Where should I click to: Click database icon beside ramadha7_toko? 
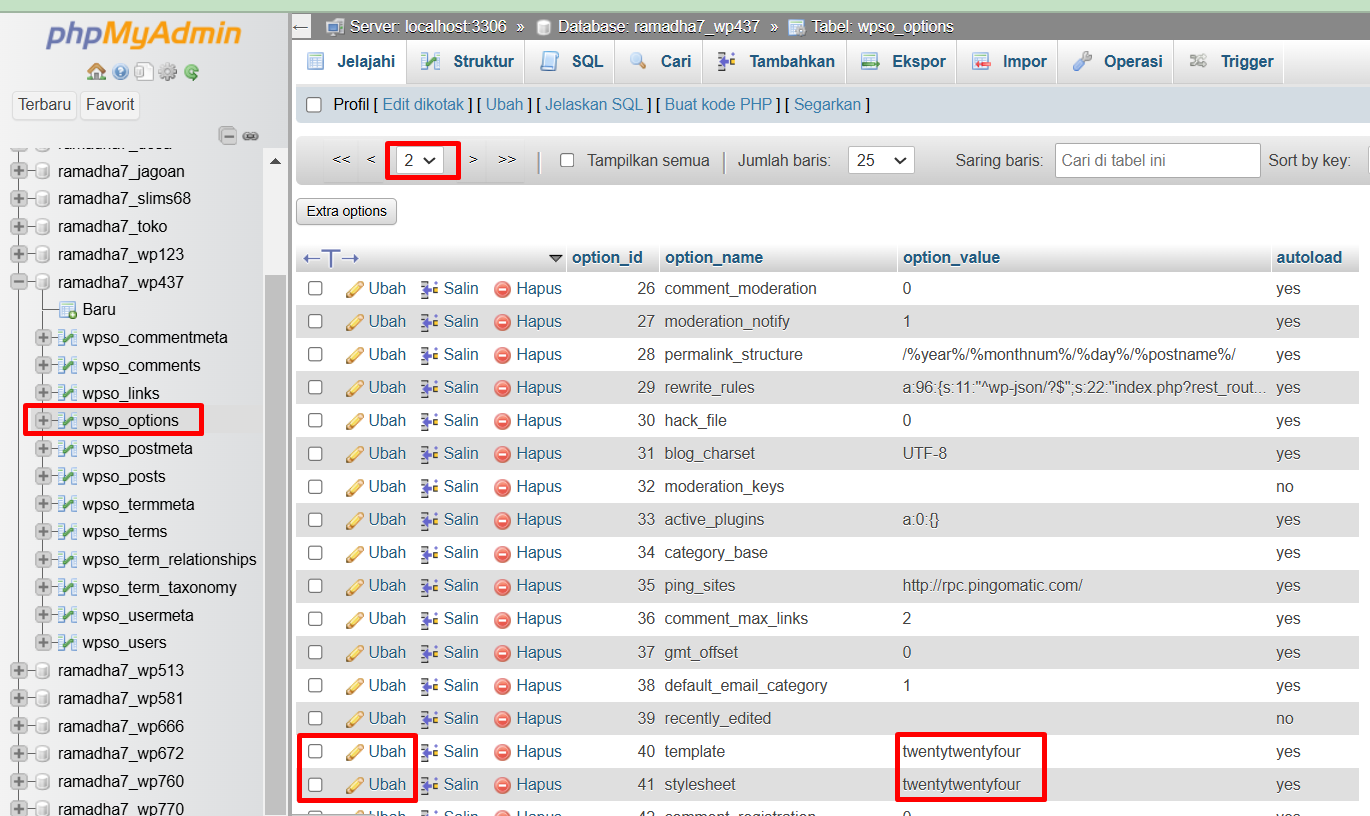[x=42, y=227]
